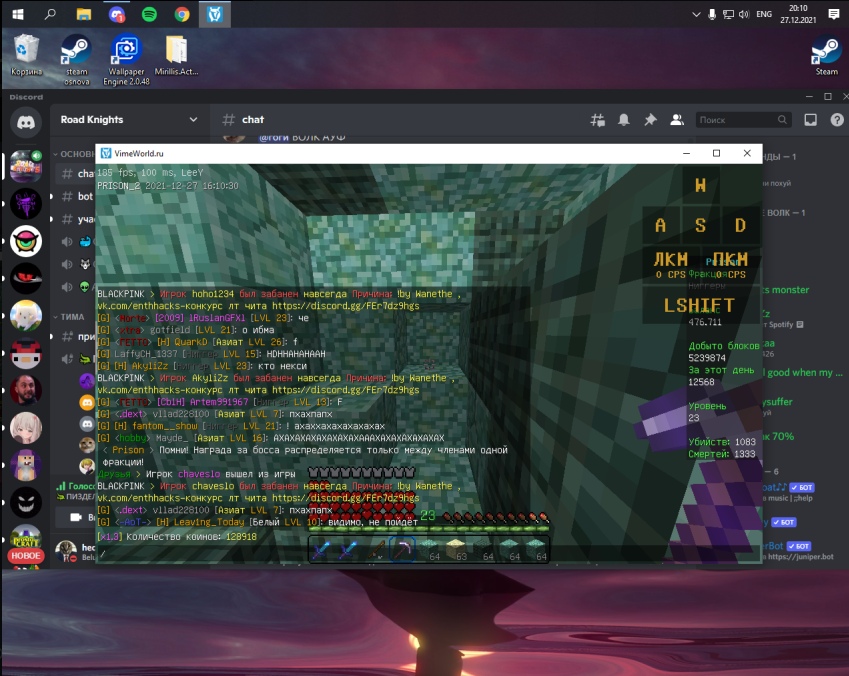This screenshot has width=849, height=676.
Task: Select the bot text channel
Action: 85,196
